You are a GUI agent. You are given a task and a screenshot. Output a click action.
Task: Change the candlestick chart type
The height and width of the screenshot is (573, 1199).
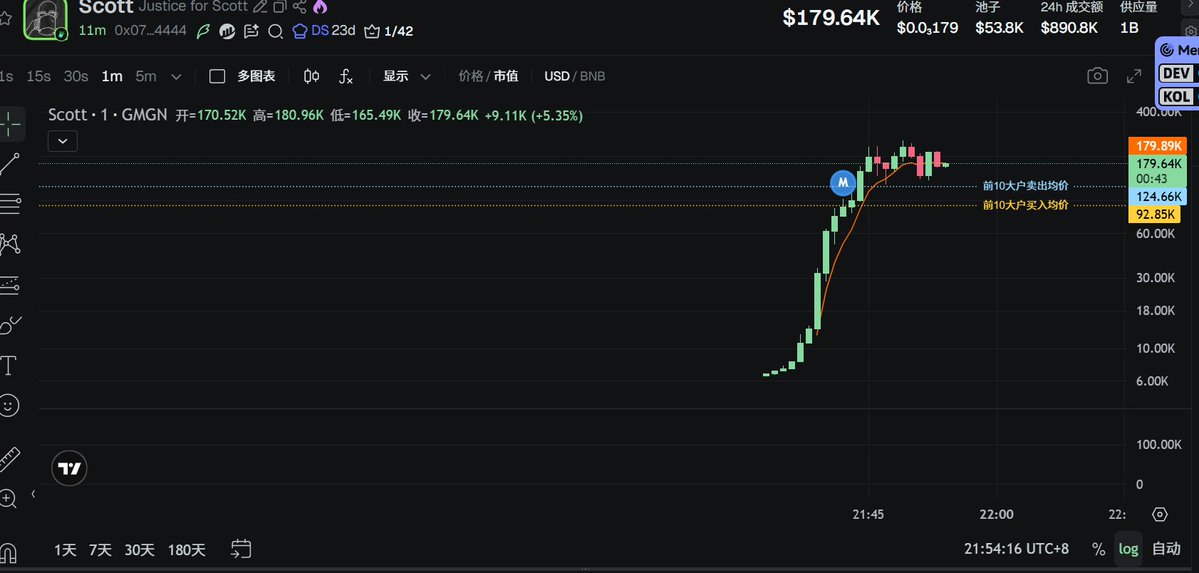[x=311, y=76]
